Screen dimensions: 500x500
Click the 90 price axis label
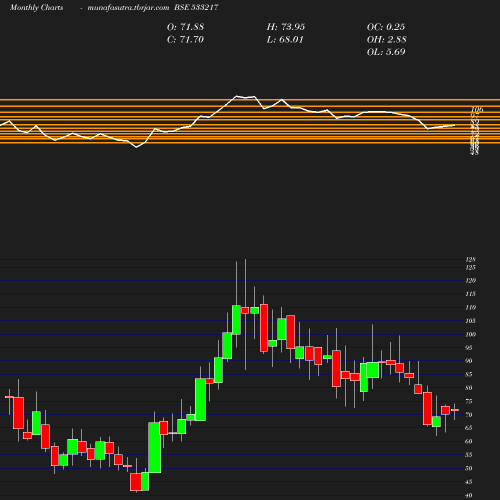469,361
